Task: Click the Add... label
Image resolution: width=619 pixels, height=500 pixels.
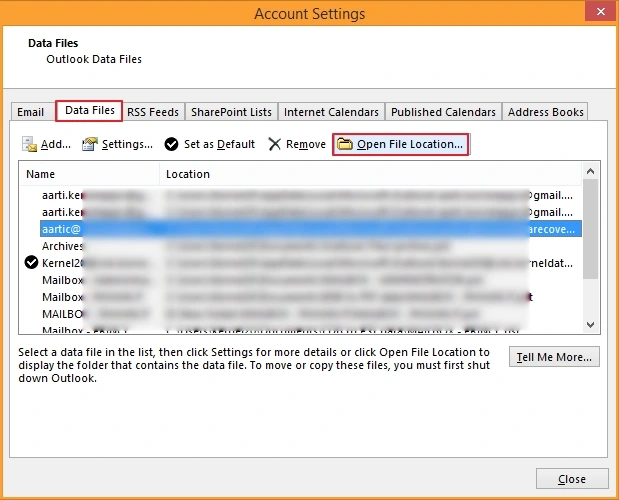Action: point(56,144)
